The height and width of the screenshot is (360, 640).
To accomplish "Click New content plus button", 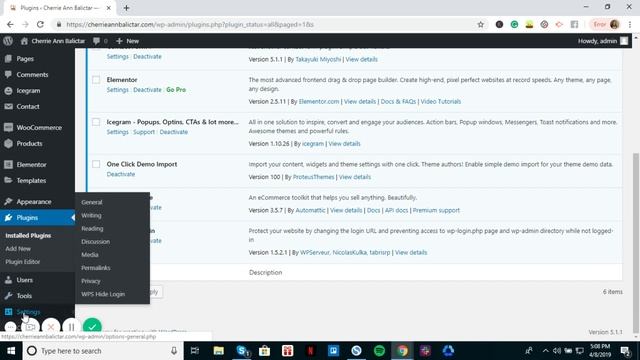I will [127, 41].
